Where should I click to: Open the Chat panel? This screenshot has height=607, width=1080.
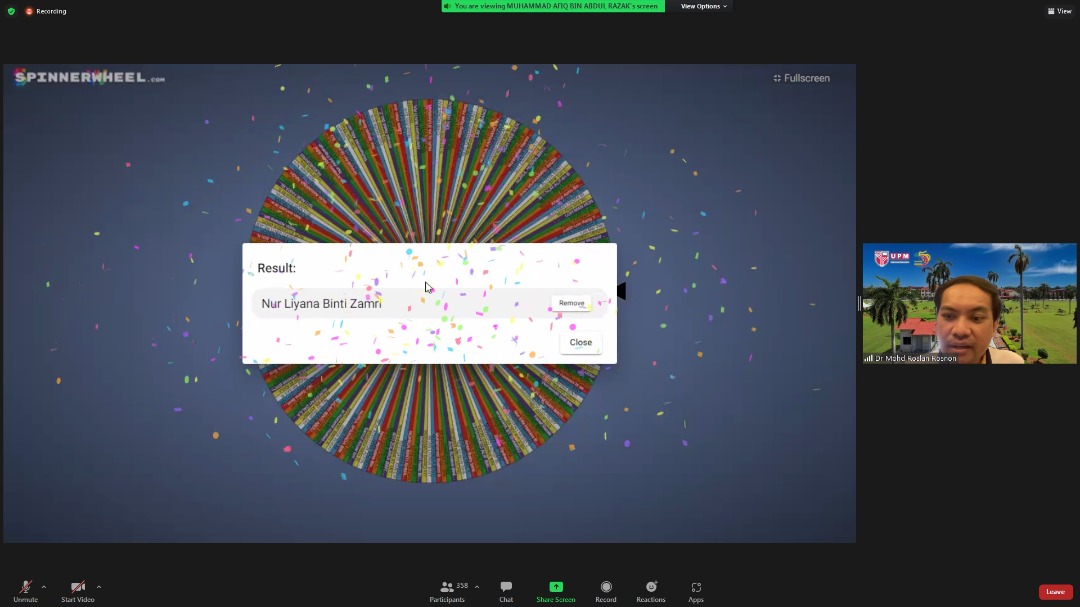coord(506,590)
